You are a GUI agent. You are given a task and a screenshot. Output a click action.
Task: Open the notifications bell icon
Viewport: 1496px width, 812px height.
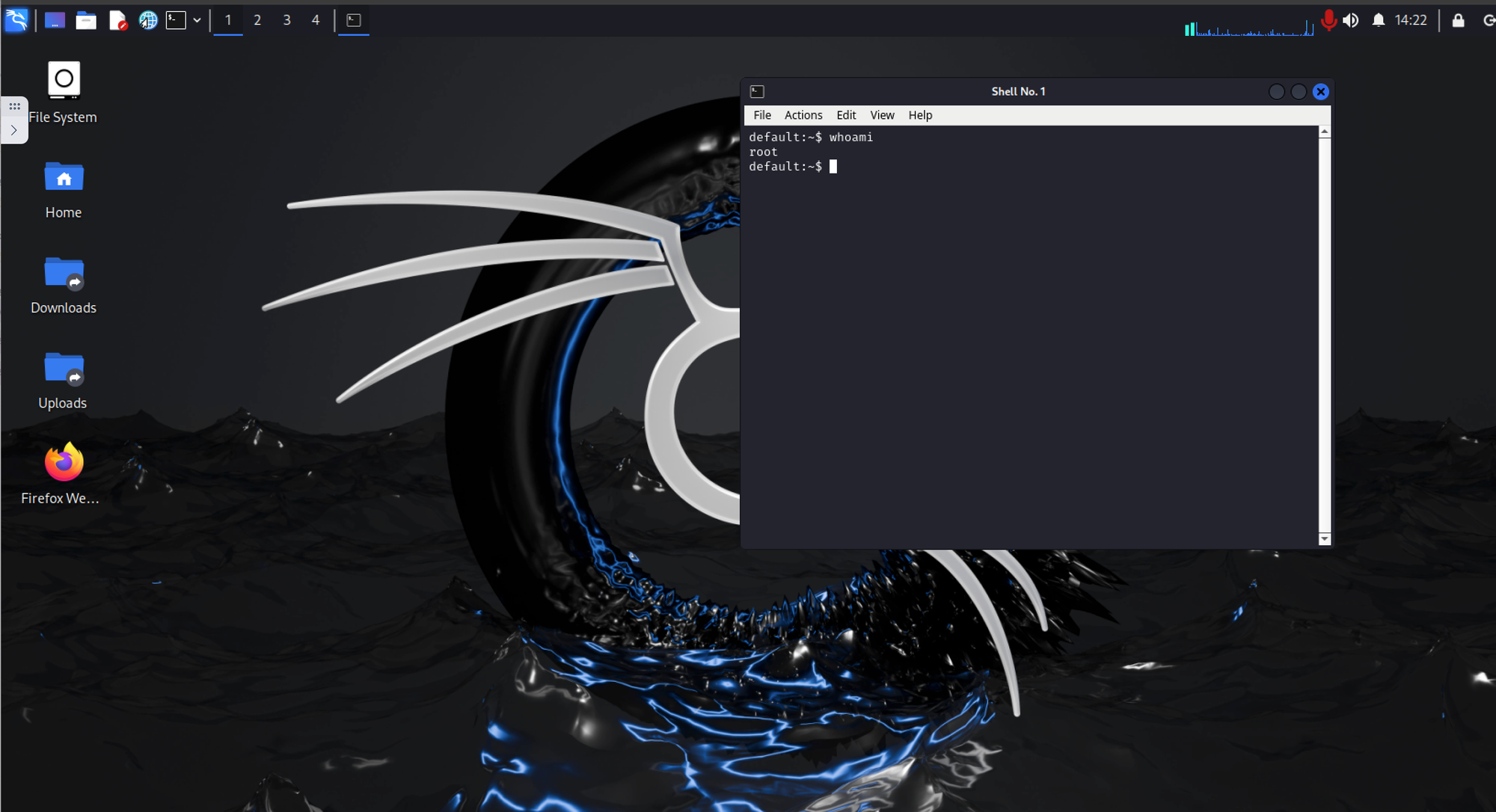click(1378, 20)
